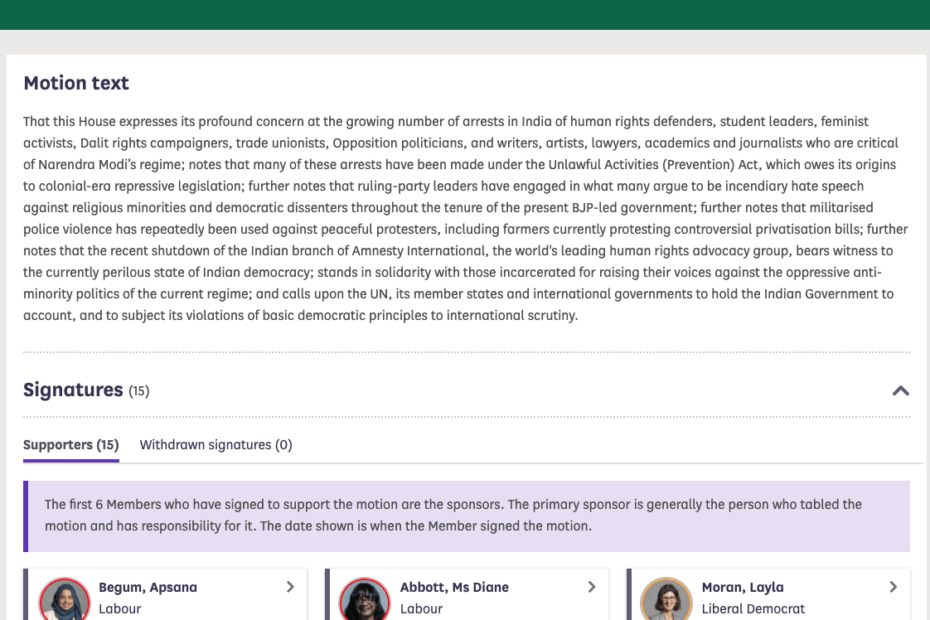Switch to the Withdrawn signatures (0) tab

coord(215,445)
